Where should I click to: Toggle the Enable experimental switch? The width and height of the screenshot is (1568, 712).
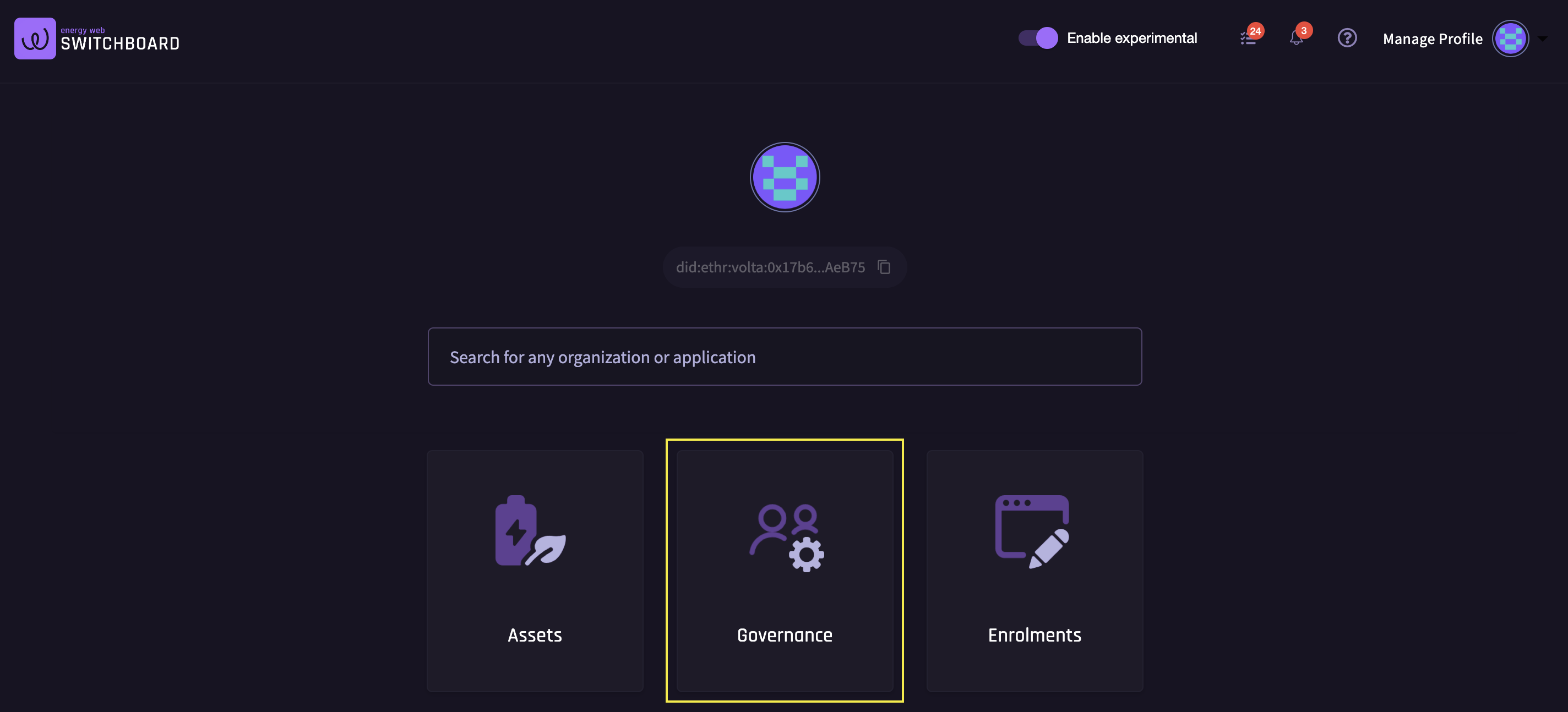point(1038,39)
